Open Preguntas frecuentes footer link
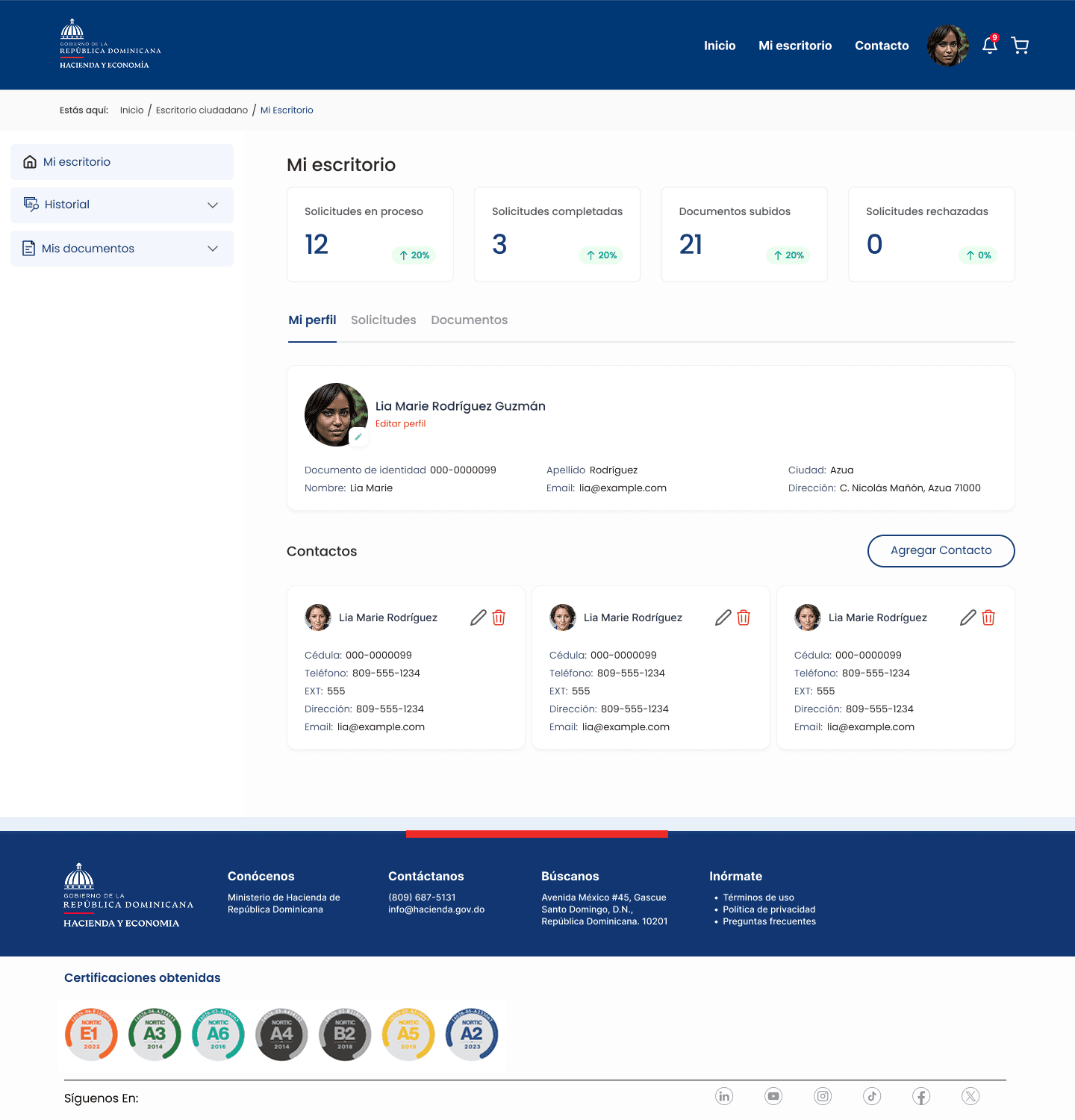The height and width of the screenshot is (1120, 1075). (769, 921)
